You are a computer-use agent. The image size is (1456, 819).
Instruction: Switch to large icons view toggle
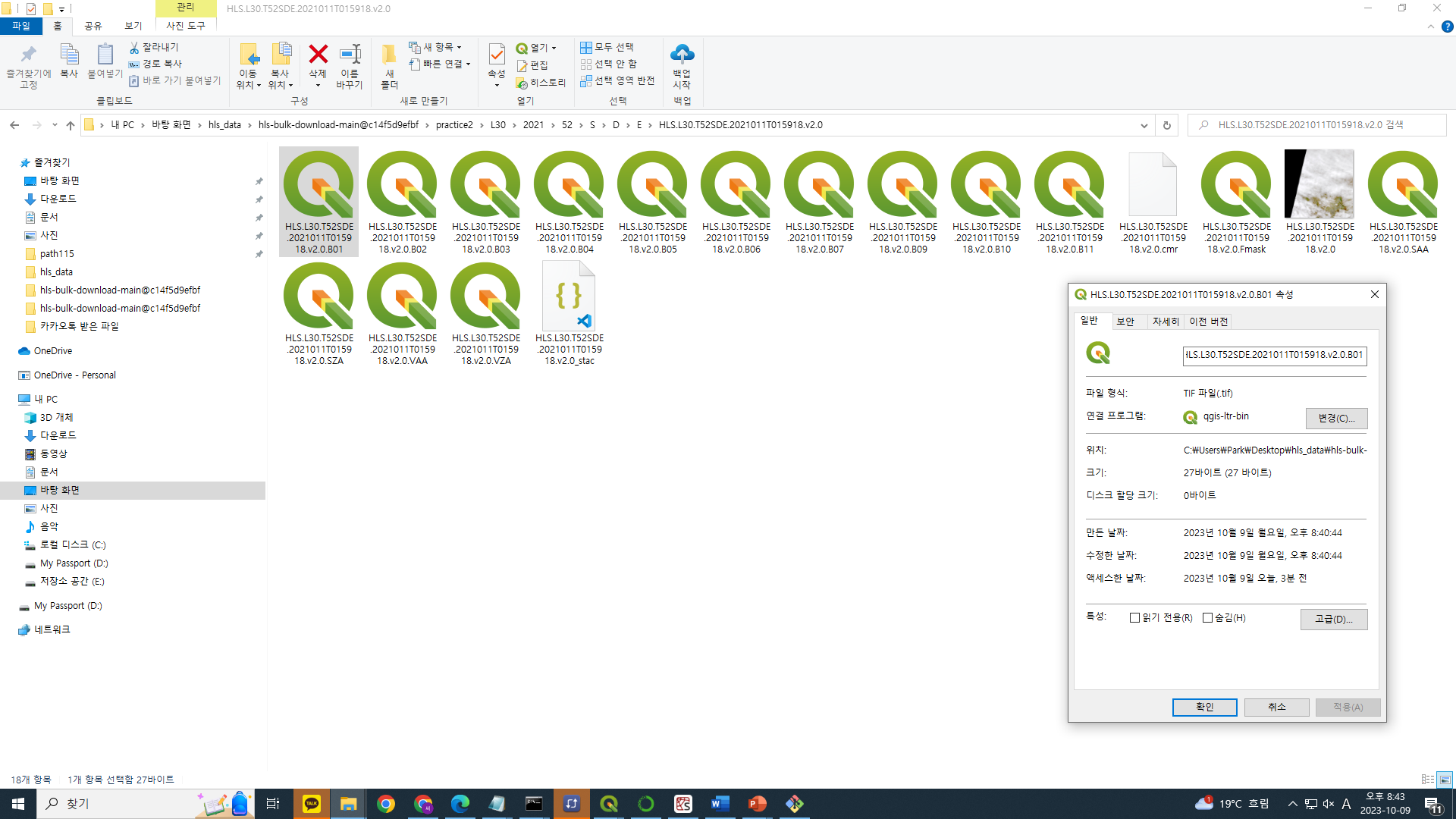coord(1445,780)
